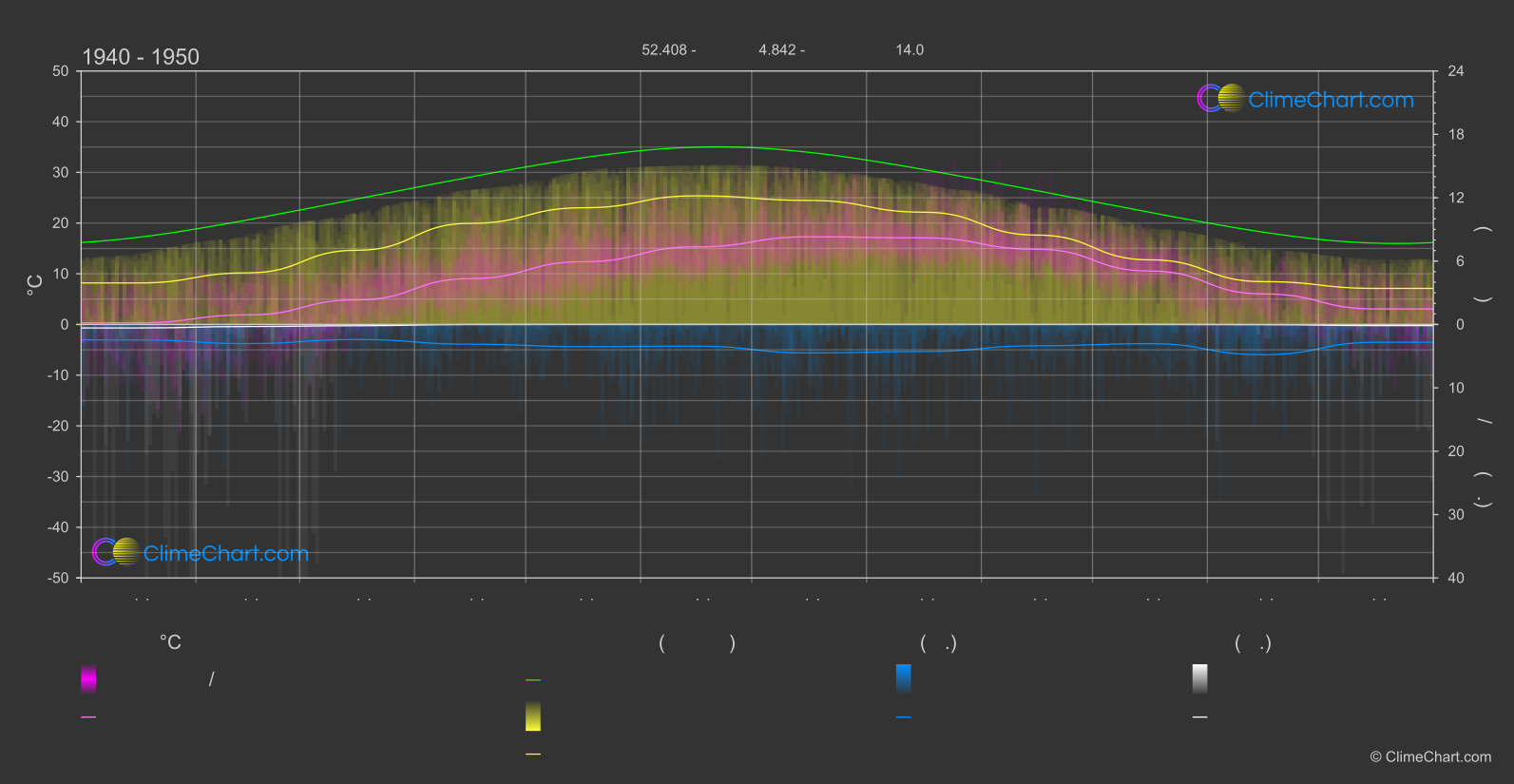Click the green line legend marker
The image size is (1514, 784).
(533, 680)
